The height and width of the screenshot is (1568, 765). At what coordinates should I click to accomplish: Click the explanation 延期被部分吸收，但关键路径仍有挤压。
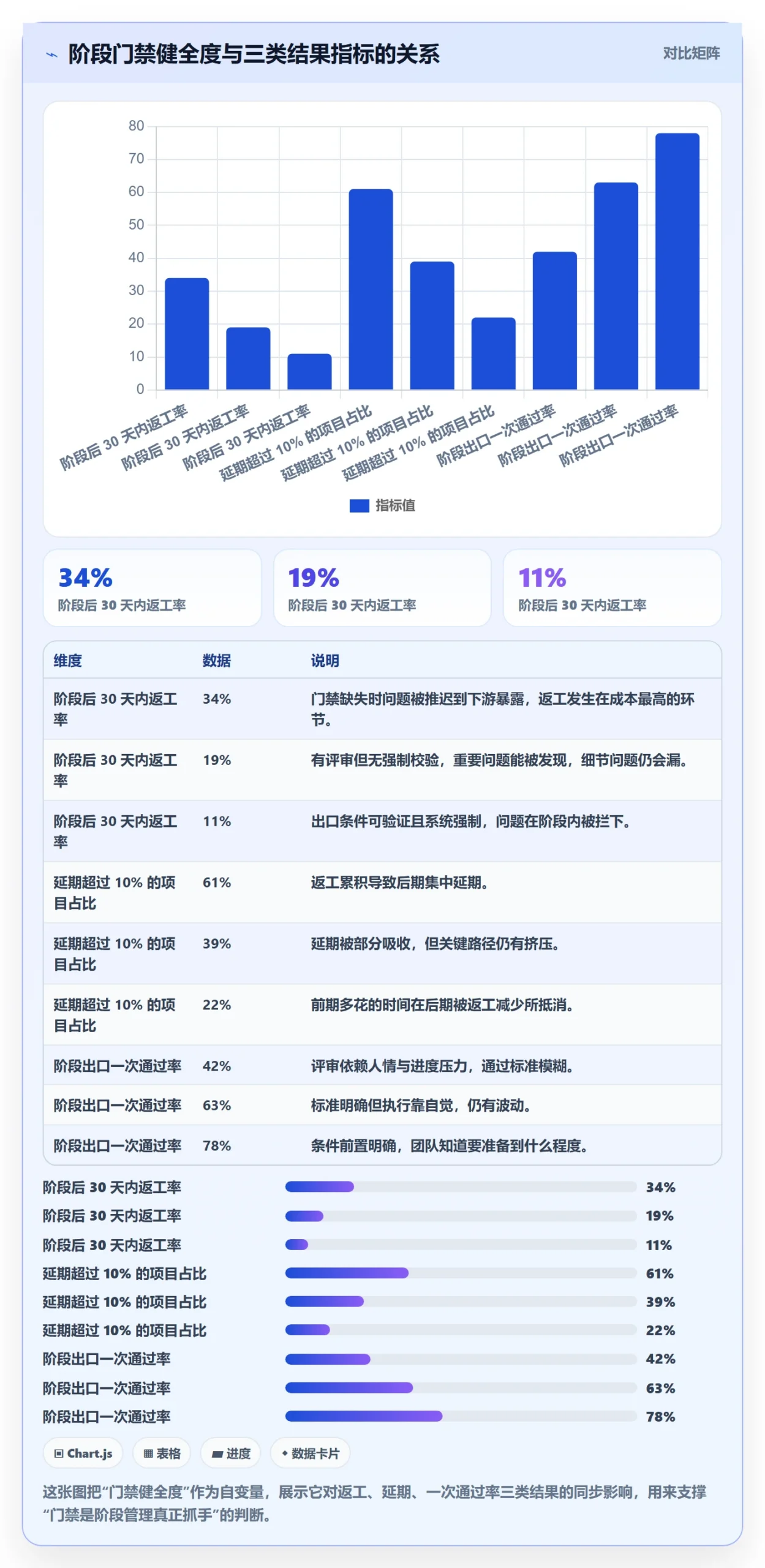435,943
